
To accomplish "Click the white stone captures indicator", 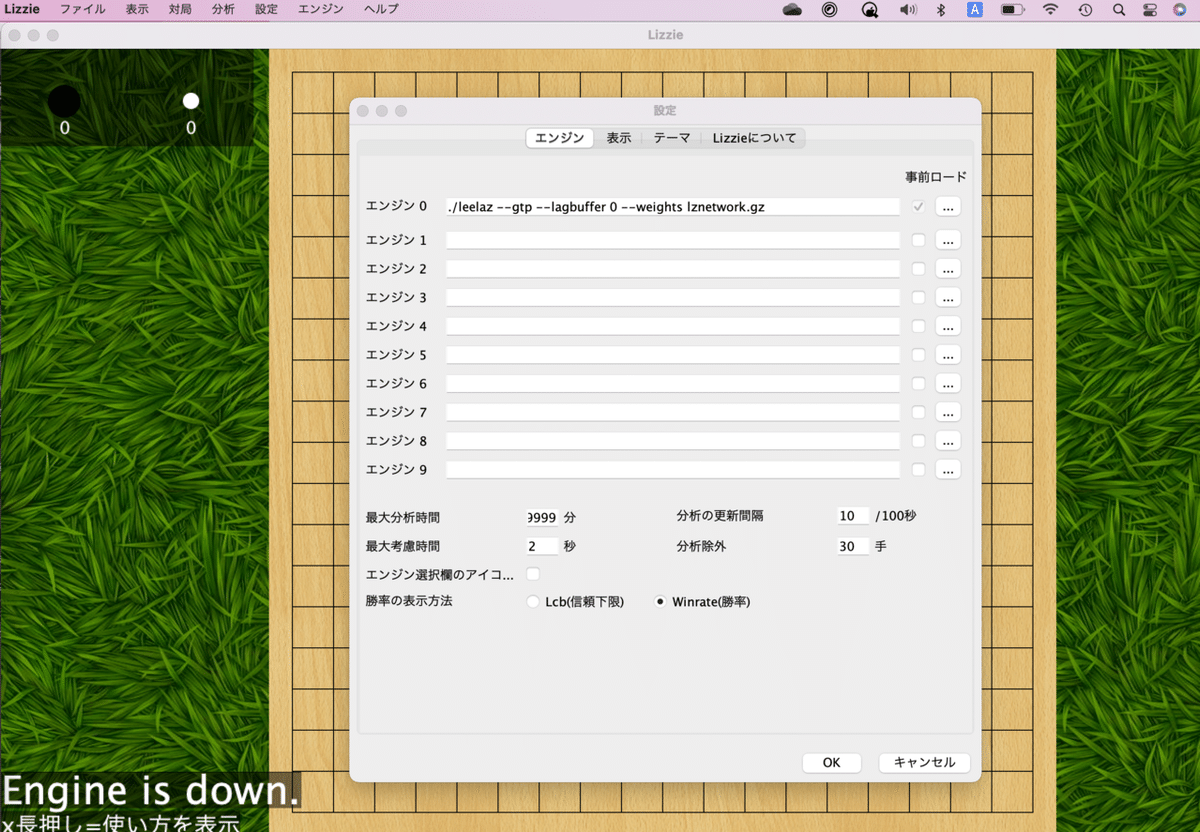I will click(191, 101).
